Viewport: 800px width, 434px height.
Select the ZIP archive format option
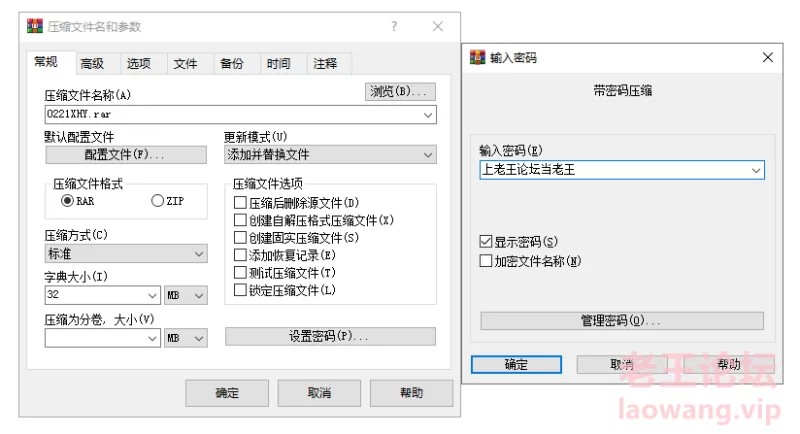click(x=157, y=201)
